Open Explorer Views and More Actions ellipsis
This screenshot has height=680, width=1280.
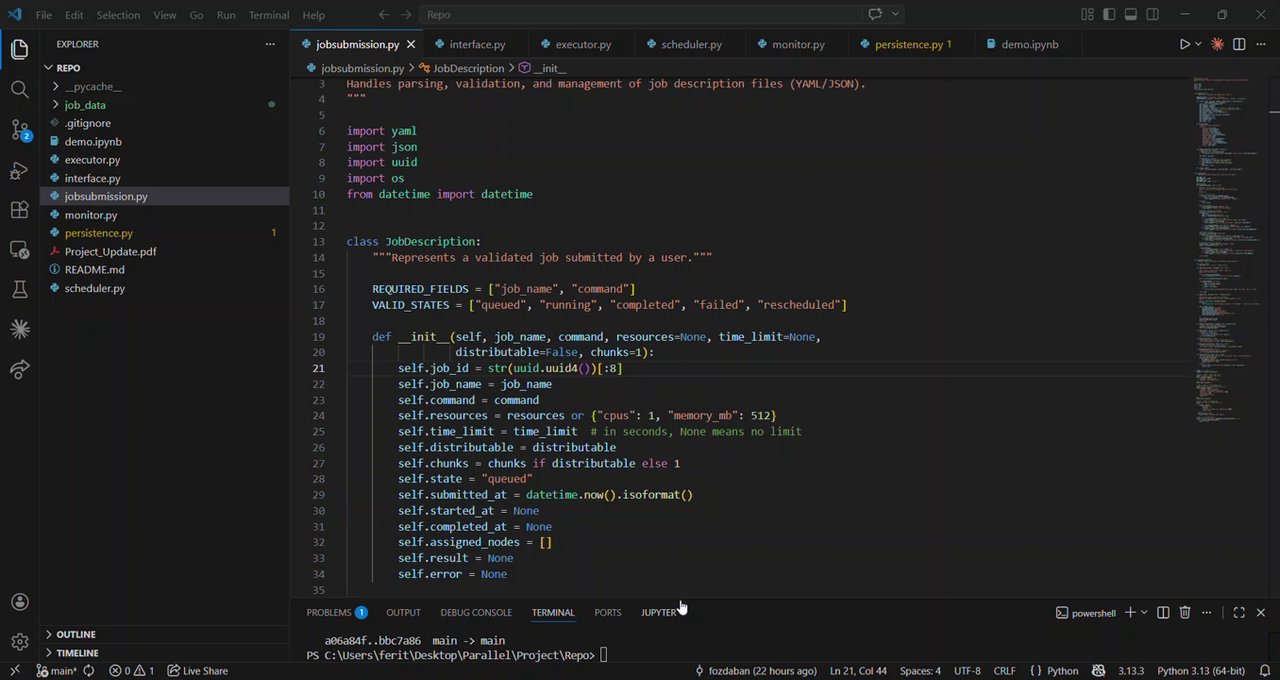point(269,44)
